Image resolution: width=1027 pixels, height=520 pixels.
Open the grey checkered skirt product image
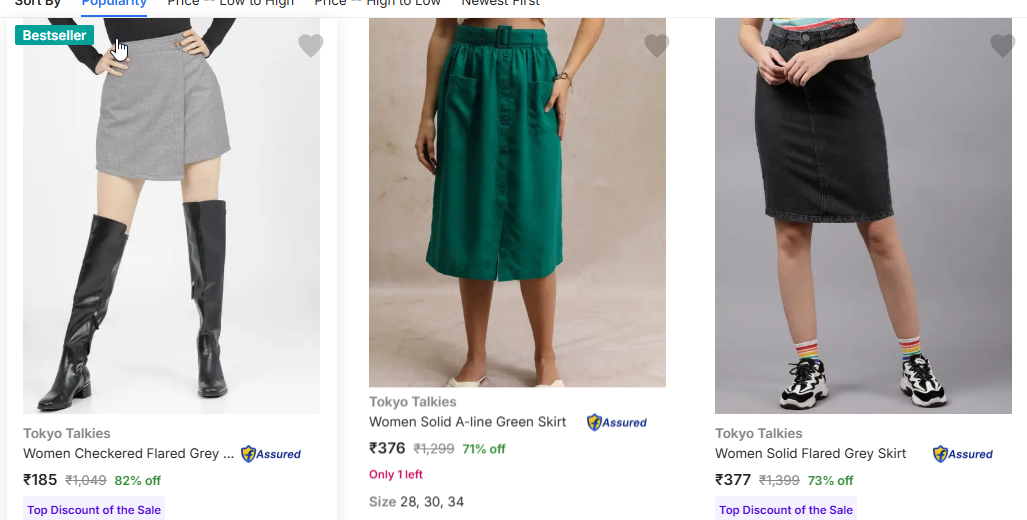(x=171, y=220)
